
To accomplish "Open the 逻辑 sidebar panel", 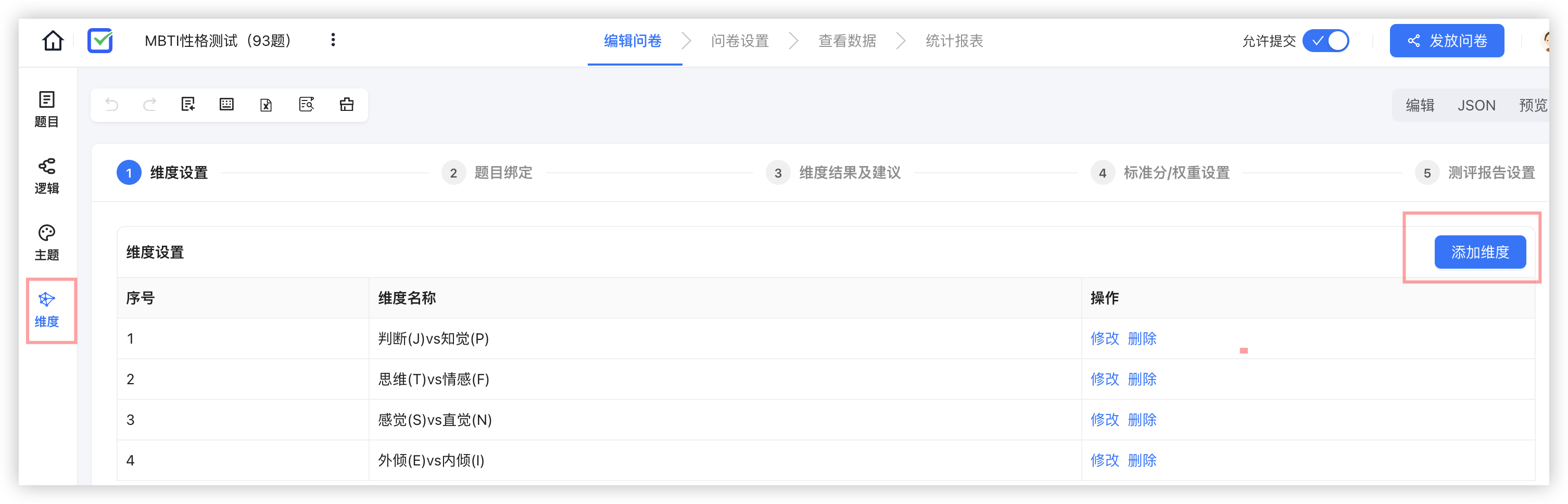I will click(x=47, y=176).
